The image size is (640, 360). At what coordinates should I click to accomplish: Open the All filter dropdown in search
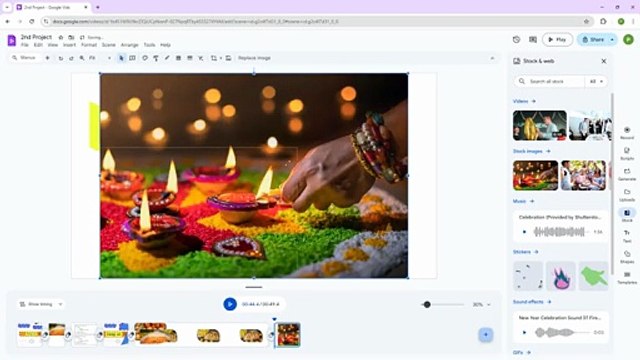click(596, 82)
